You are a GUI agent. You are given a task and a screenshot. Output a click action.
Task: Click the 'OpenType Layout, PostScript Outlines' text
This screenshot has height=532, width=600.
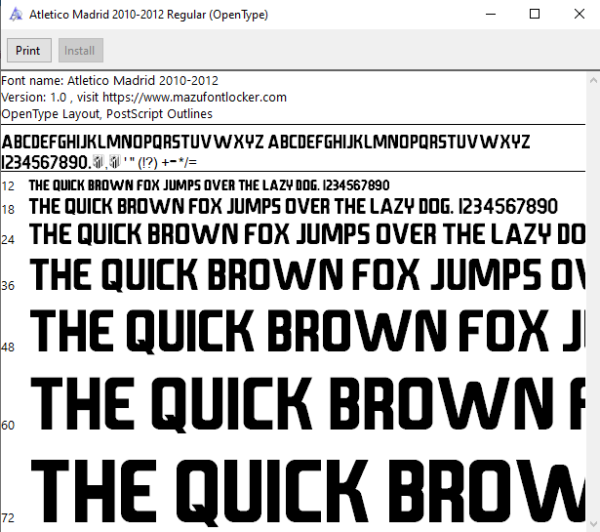point(107,114)
